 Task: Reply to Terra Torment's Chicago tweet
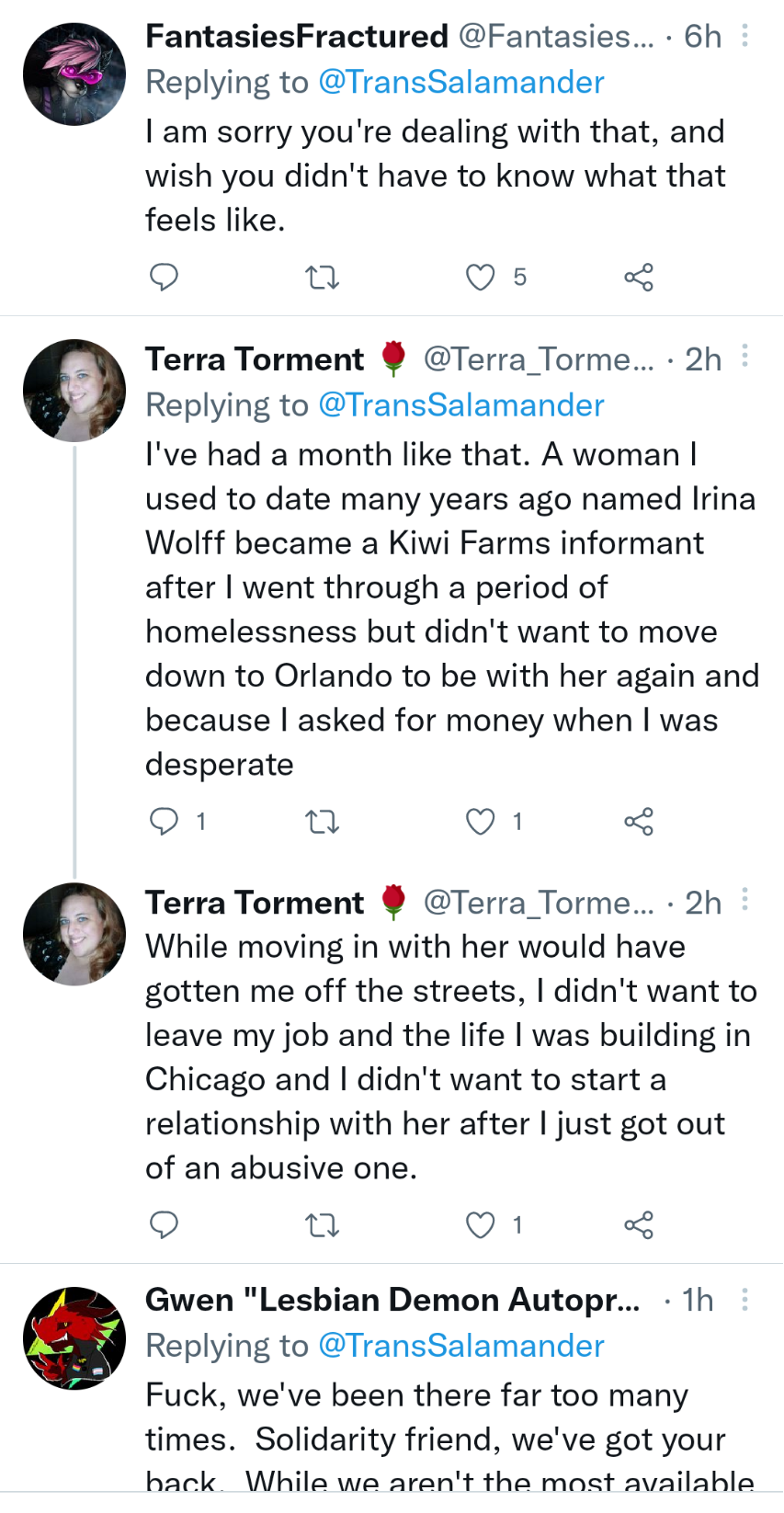tap(164, 1224)
